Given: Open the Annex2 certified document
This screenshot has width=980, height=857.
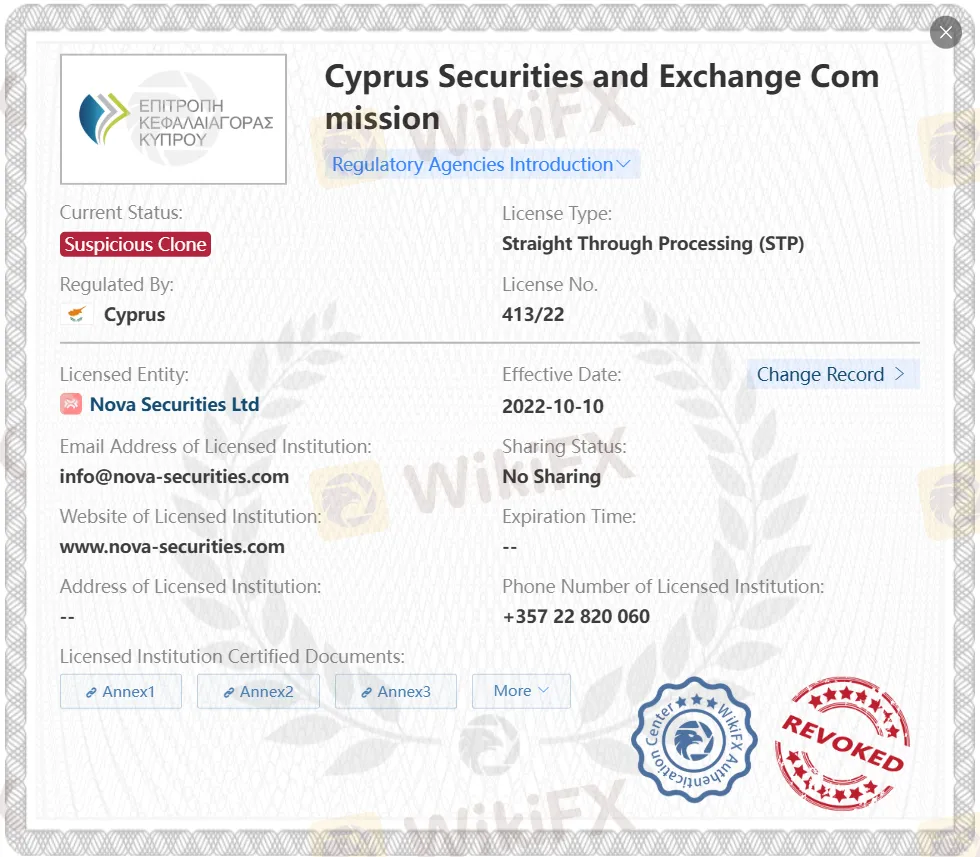Looking at the screenshot, I should pyautogui.click(x=258, y=691).
